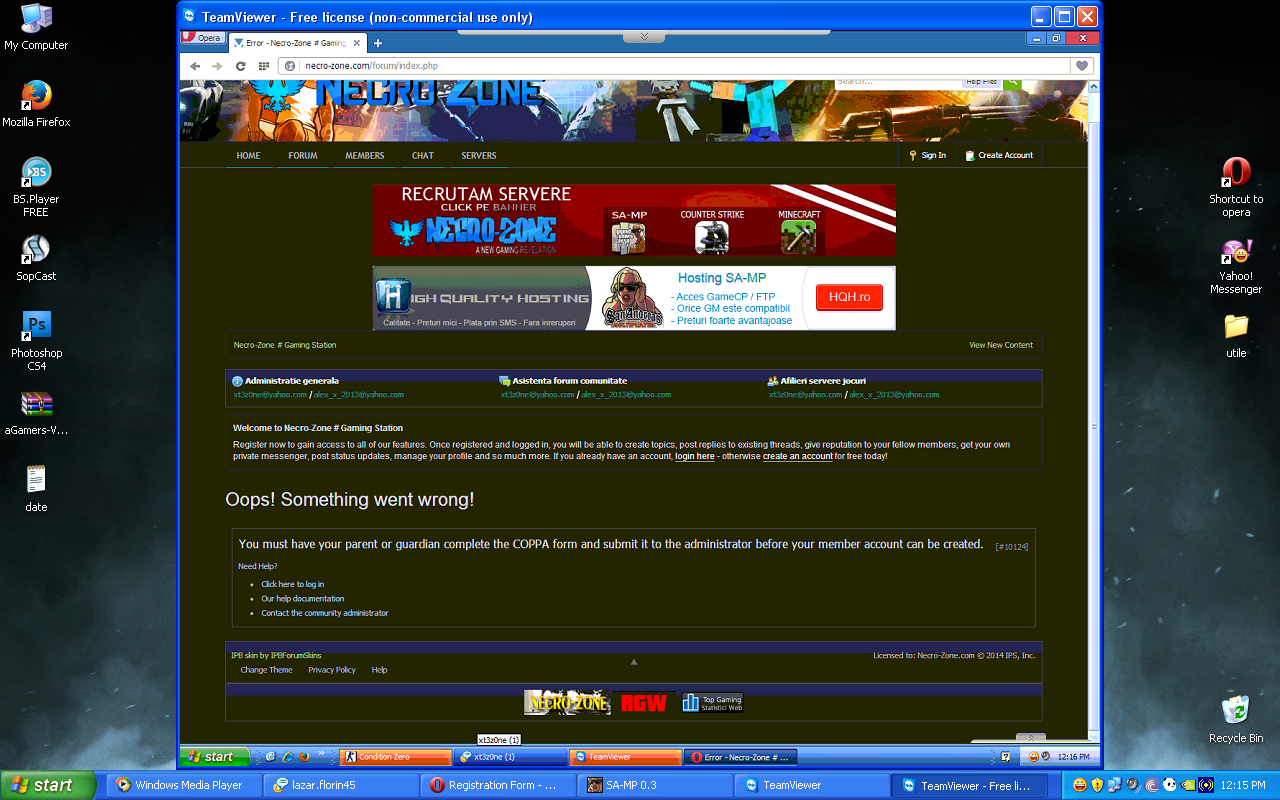Screen dimensions: 1280x800
Task: Open the CHAT menu item
Action: tap(423, 156)
